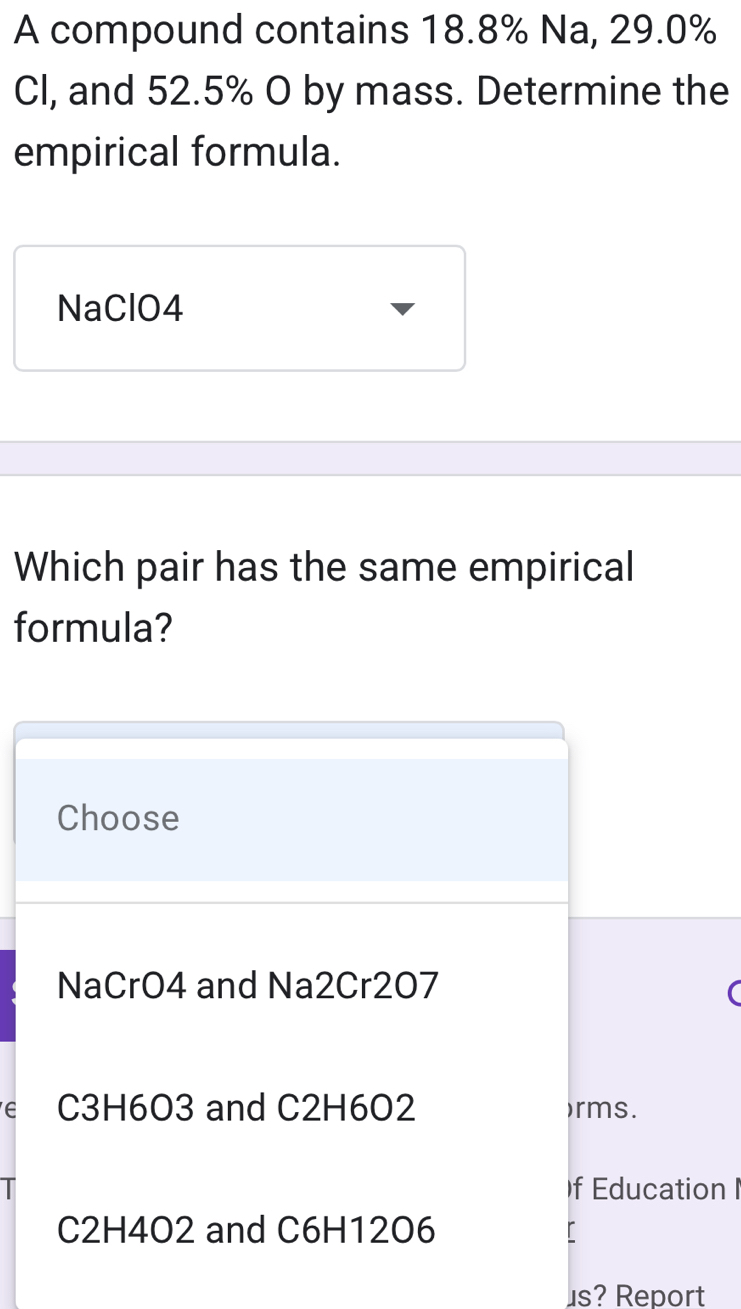Select the option NaCrO4 and Na2Cr2O7
This screenshot has width=741, height=1309.
(x=246, y=985)
